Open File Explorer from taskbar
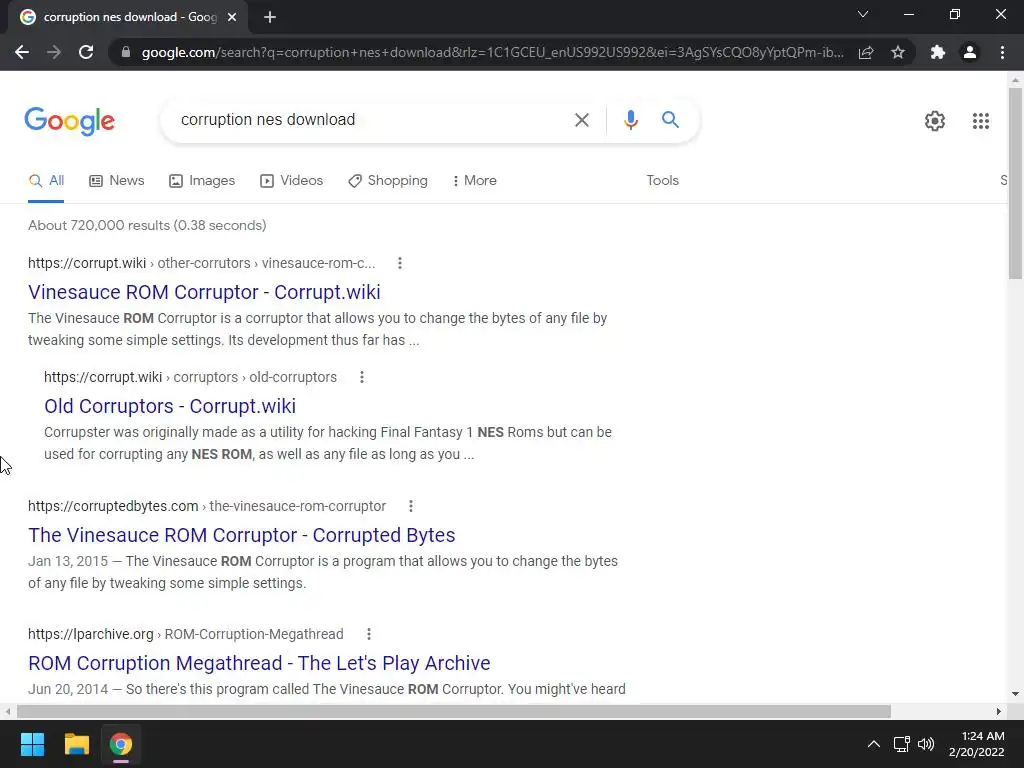The image size is (1024, 768). 76,744
